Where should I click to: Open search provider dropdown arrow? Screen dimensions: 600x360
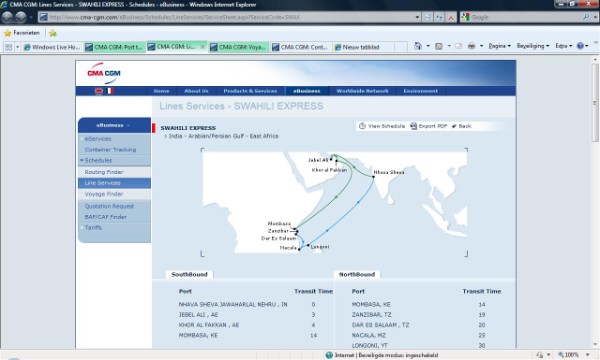tap(595, 17)
